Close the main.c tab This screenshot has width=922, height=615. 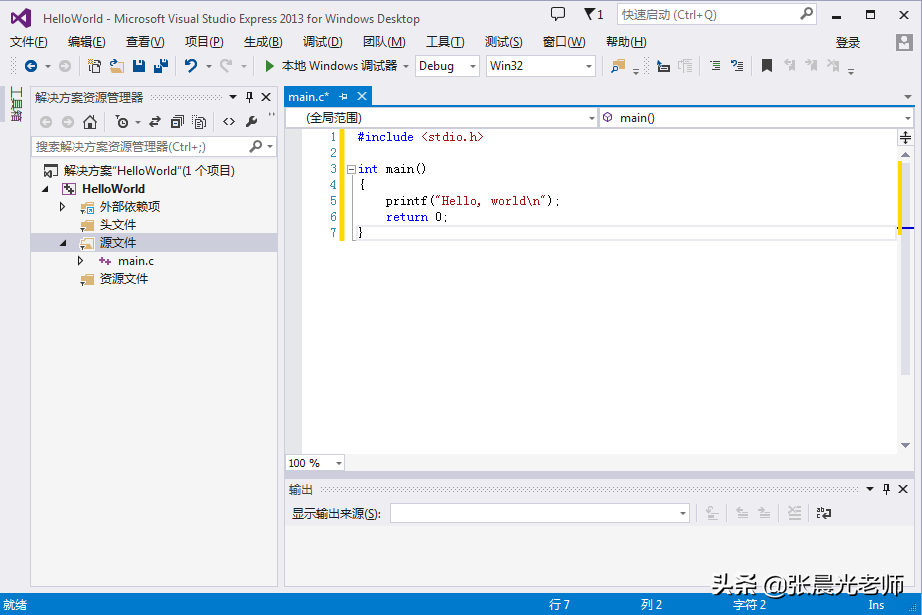(x=362, y=96)
